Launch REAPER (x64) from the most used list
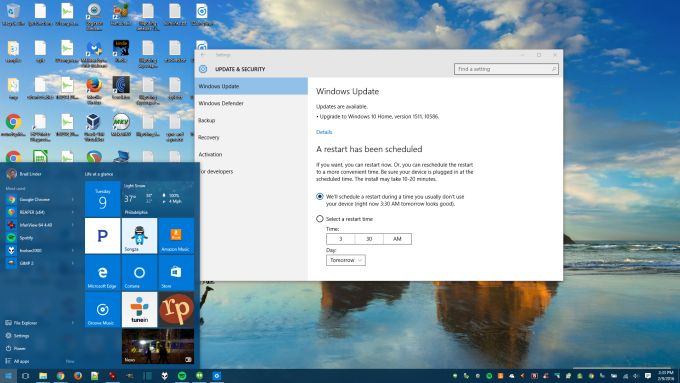Screen dimensions: 680x383 [32, 212]
